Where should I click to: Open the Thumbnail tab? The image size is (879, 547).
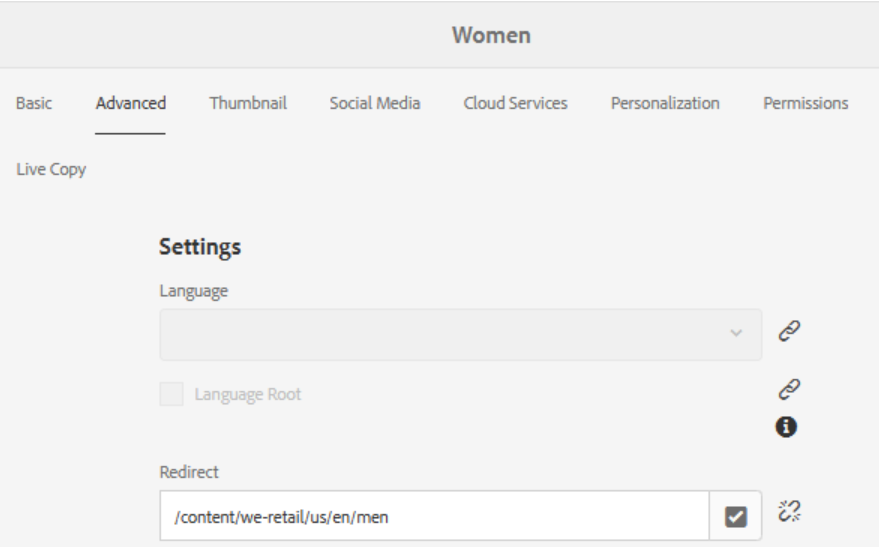pos(248,103)
